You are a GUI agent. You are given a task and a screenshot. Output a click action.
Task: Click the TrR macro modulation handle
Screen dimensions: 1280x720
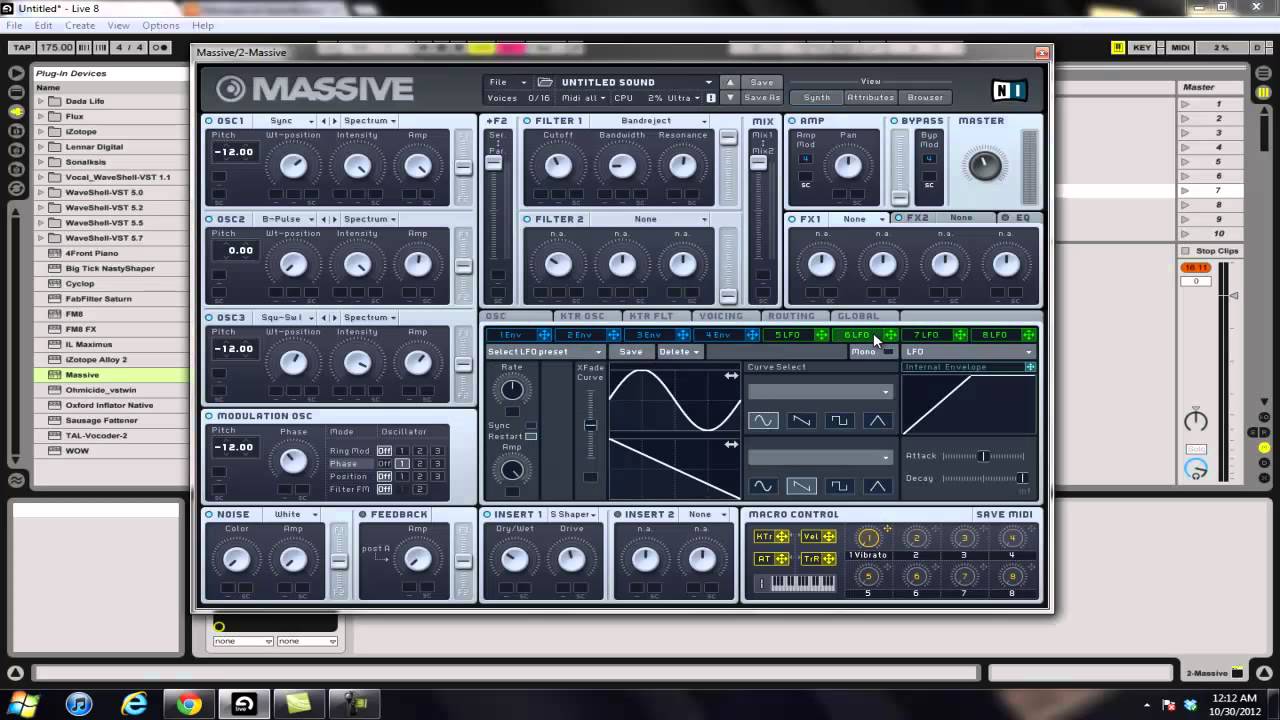828,559
